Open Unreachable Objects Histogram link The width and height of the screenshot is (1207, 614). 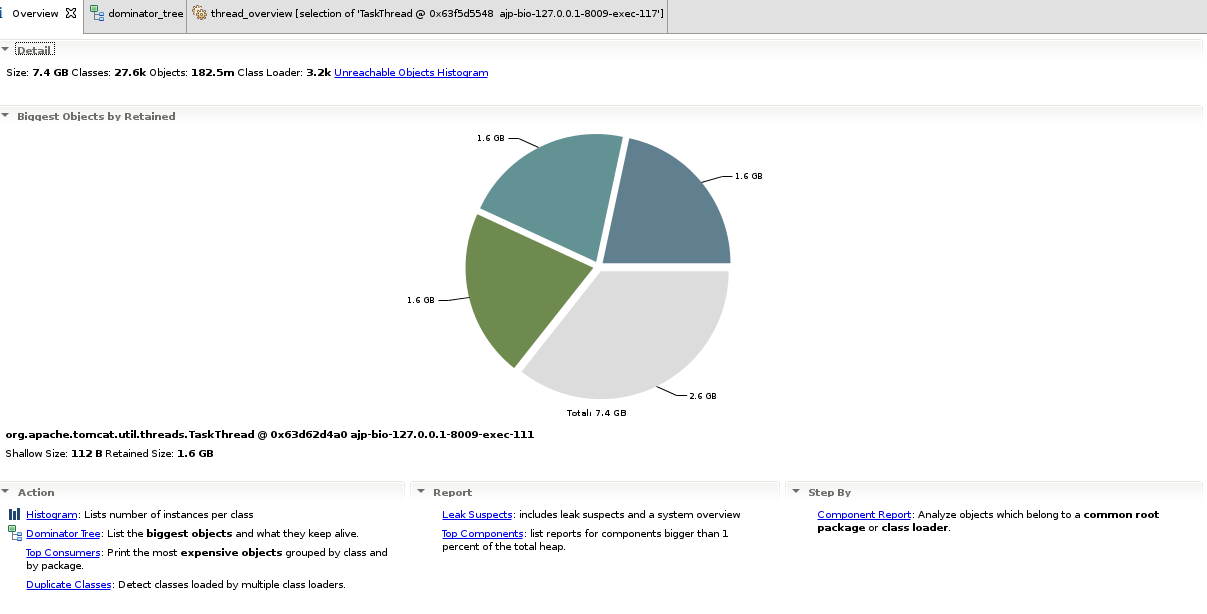click(411, 73)
